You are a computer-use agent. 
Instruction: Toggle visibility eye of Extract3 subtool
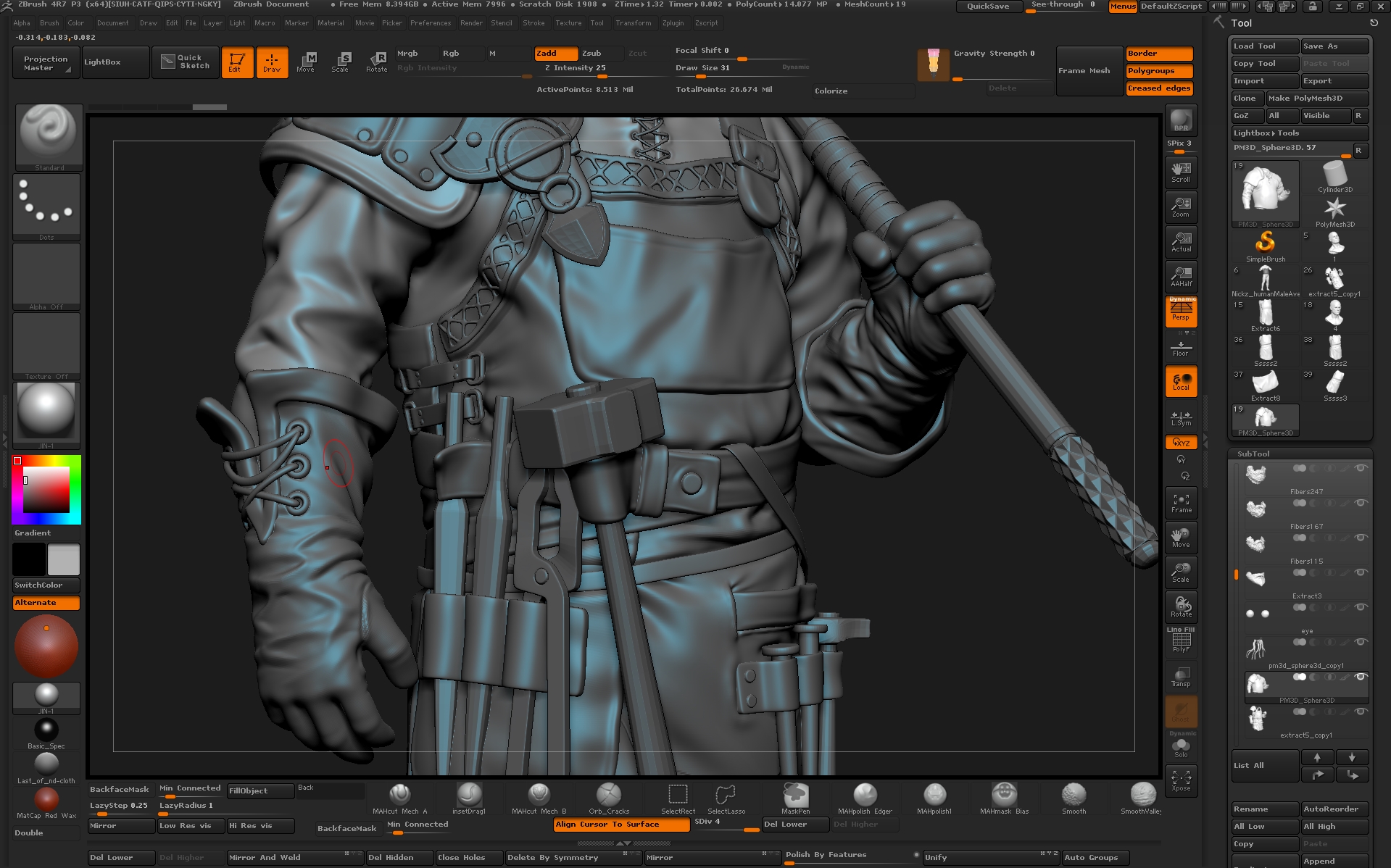[1361, 572]
